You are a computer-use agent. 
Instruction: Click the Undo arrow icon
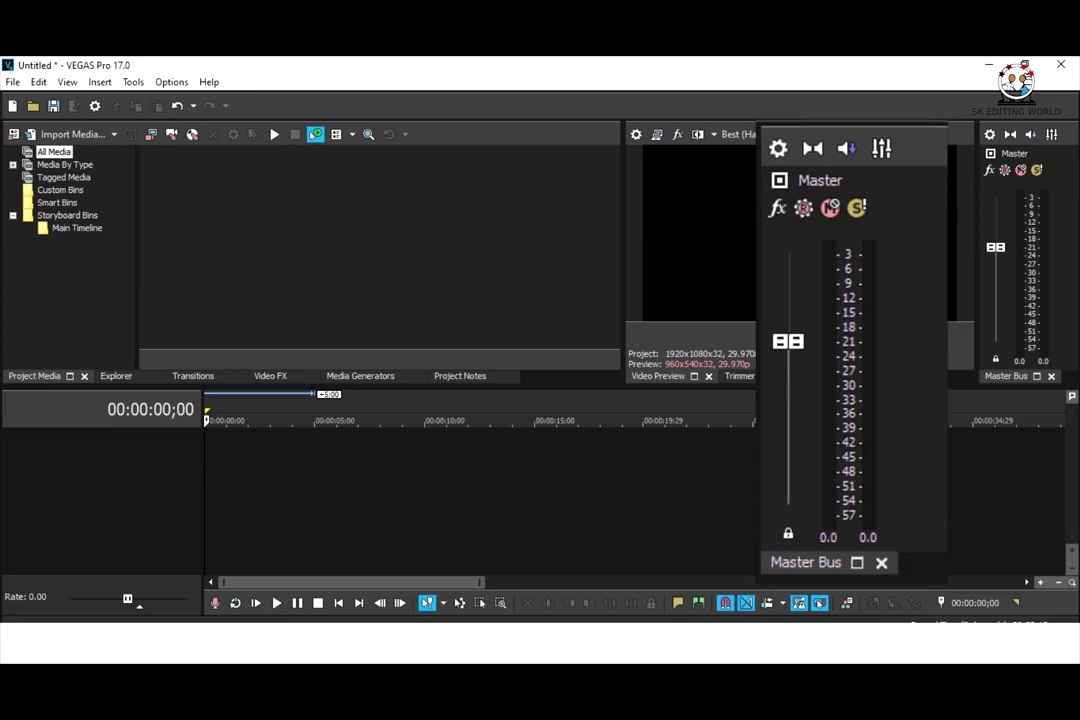(177, 106)
